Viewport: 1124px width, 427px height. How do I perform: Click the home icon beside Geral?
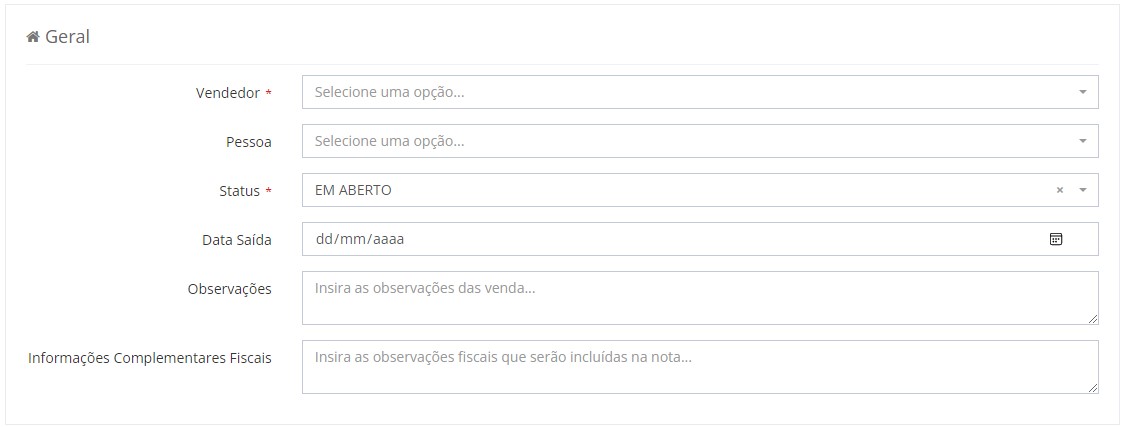33,37
